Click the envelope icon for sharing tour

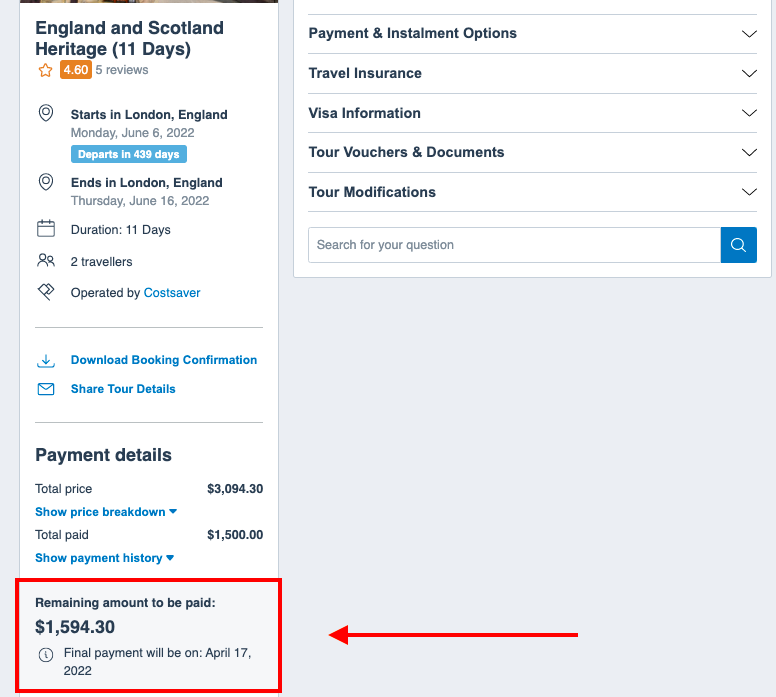[x=46, y=389]
